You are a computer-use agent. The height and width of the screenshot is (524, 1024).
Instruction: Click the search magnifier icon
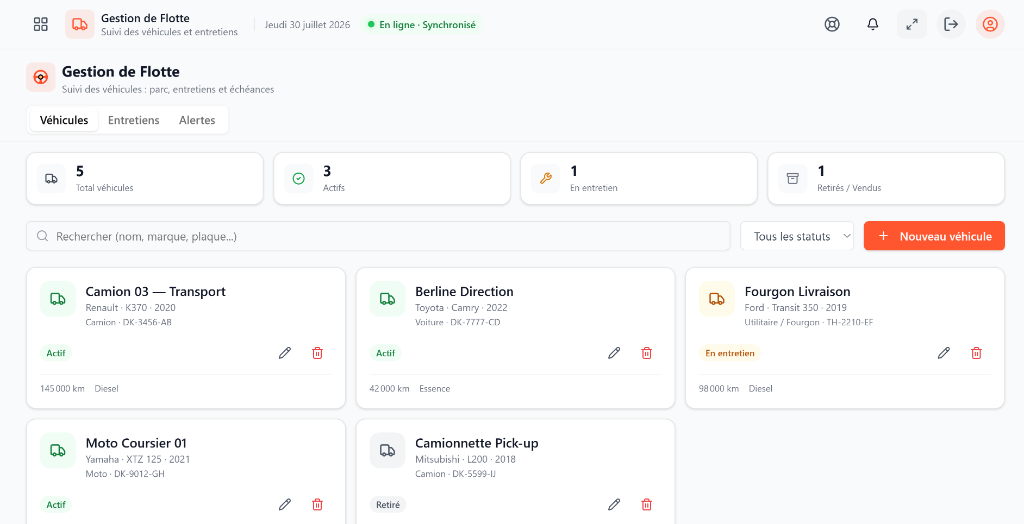42,236
